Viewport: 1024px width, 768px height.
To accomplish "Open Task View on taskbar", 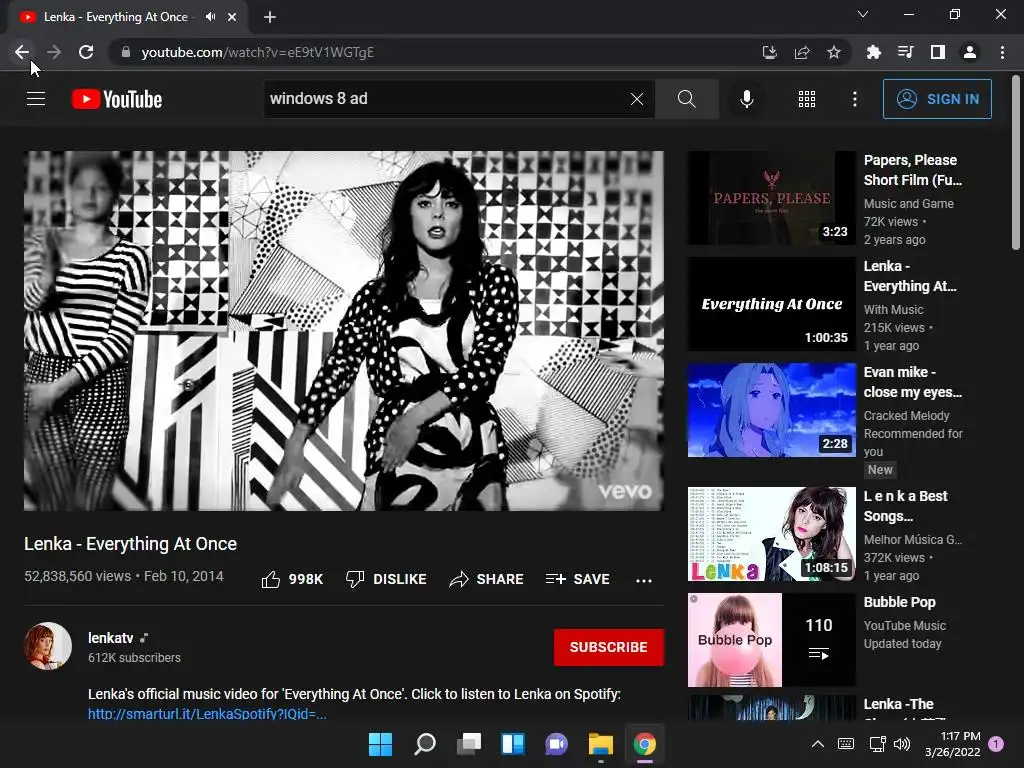I will [x=468, y=744].
